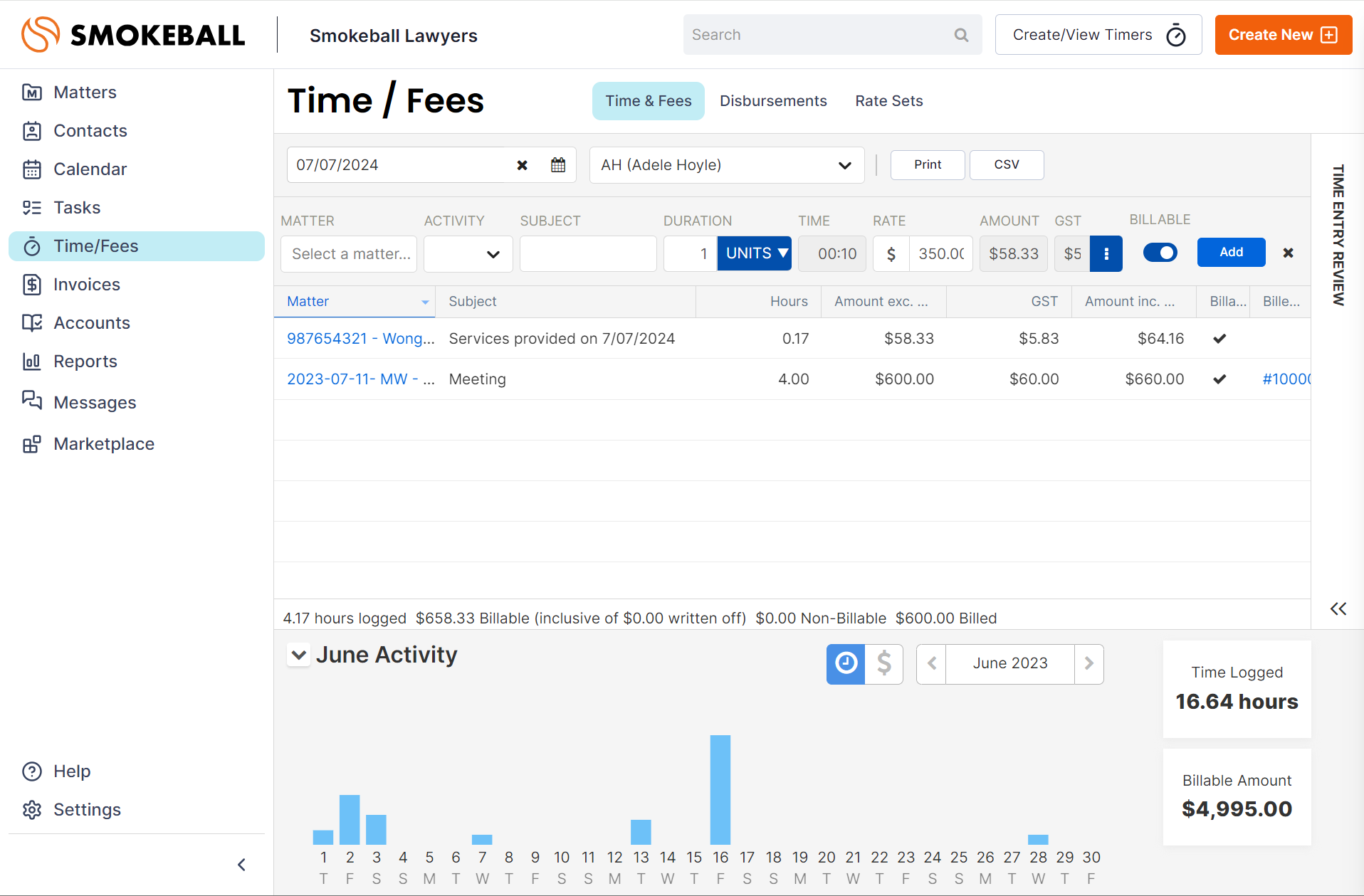Click the Time Logged 16.64 hours card
Viewport: 1364px width, 896px height.
coord(1237,689)
